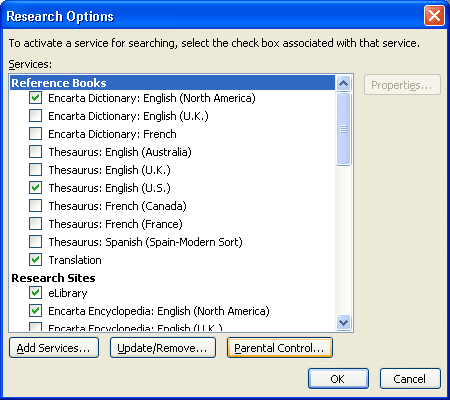This screenshot has height=400, width=450.
Task: Close the Research Options window
Action: 434,16
